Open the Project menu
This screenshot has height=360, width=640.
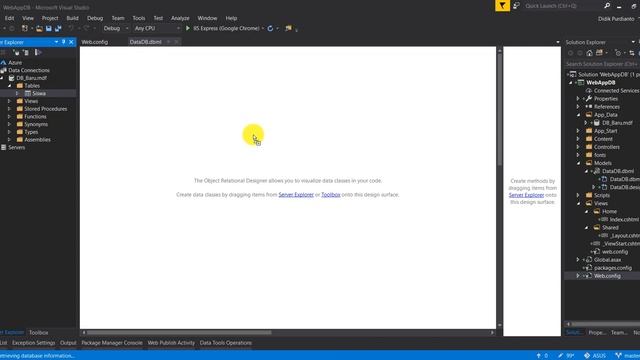click(x=50, y=18)
